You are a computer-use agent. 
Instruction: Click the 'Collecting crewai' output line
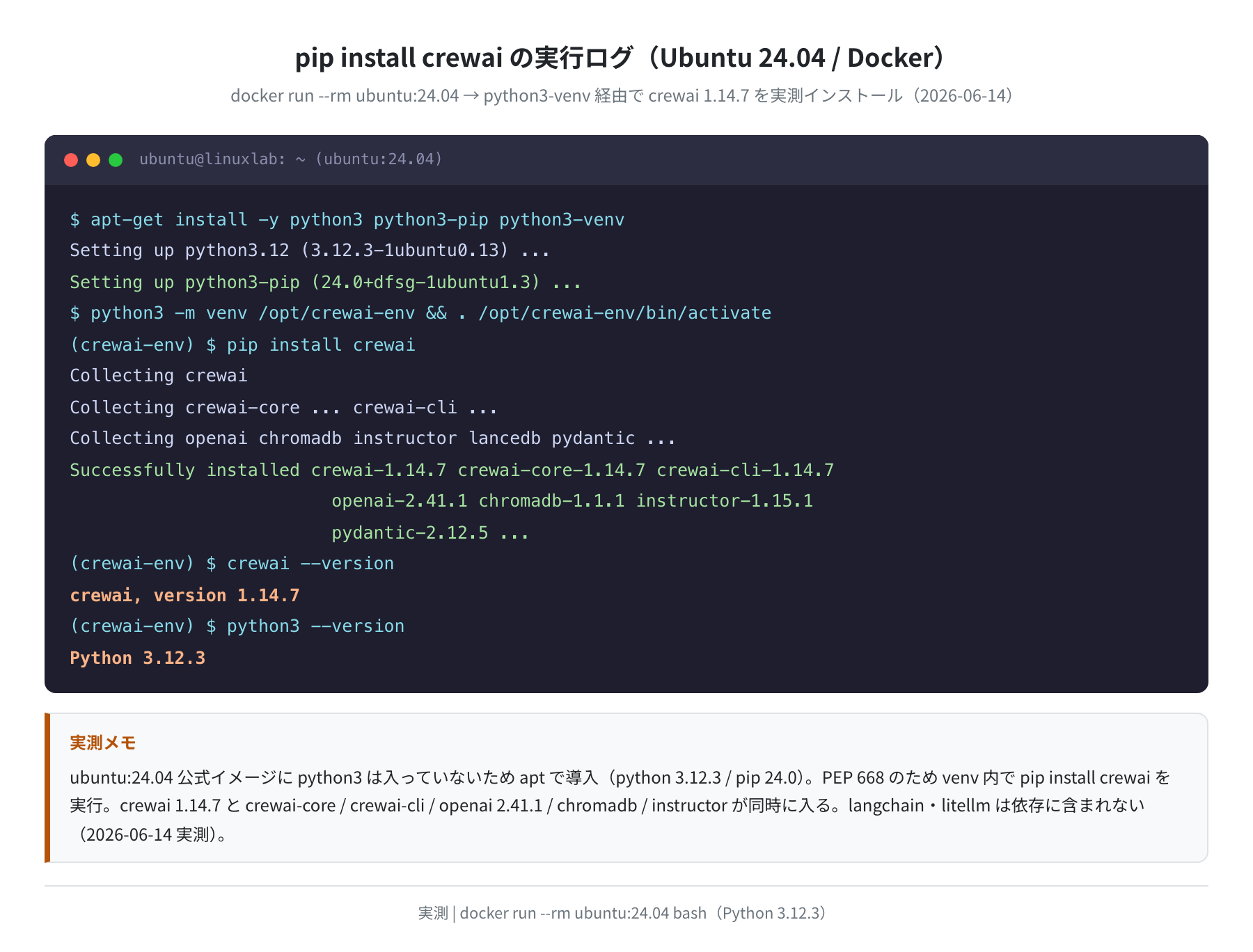(159, 376)
